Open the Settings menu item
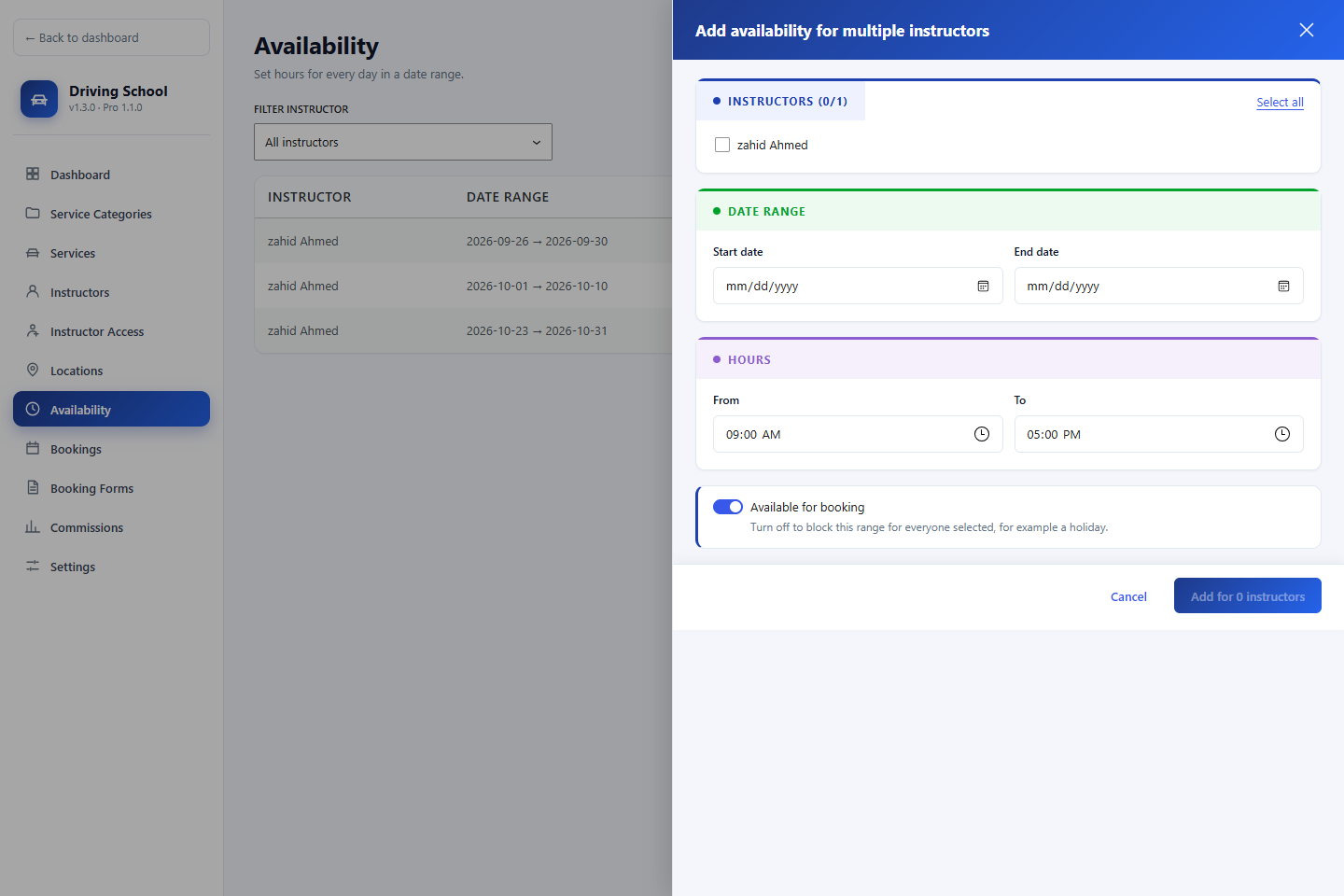 pos(111,567)
